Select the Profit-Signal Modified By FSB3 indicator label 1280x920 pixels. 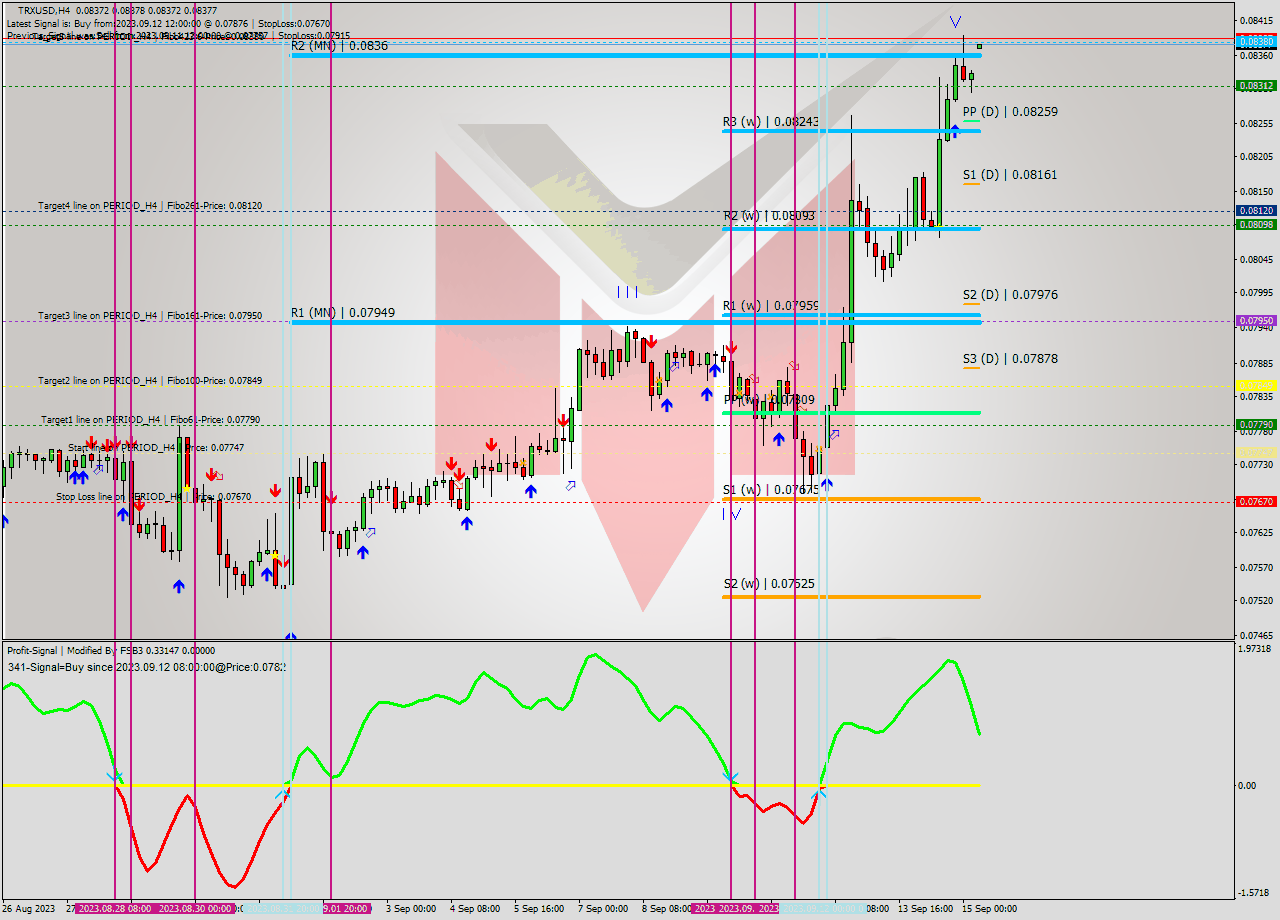[111, 651]
